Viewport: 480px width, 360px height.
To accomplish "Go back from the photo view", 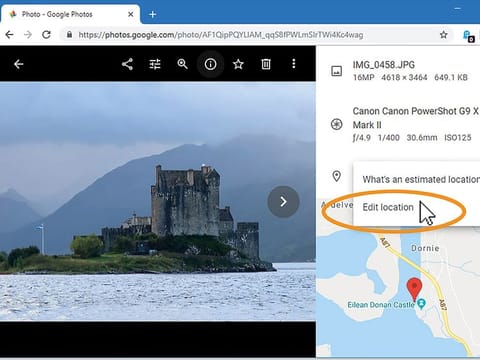I will coord(19,64).
